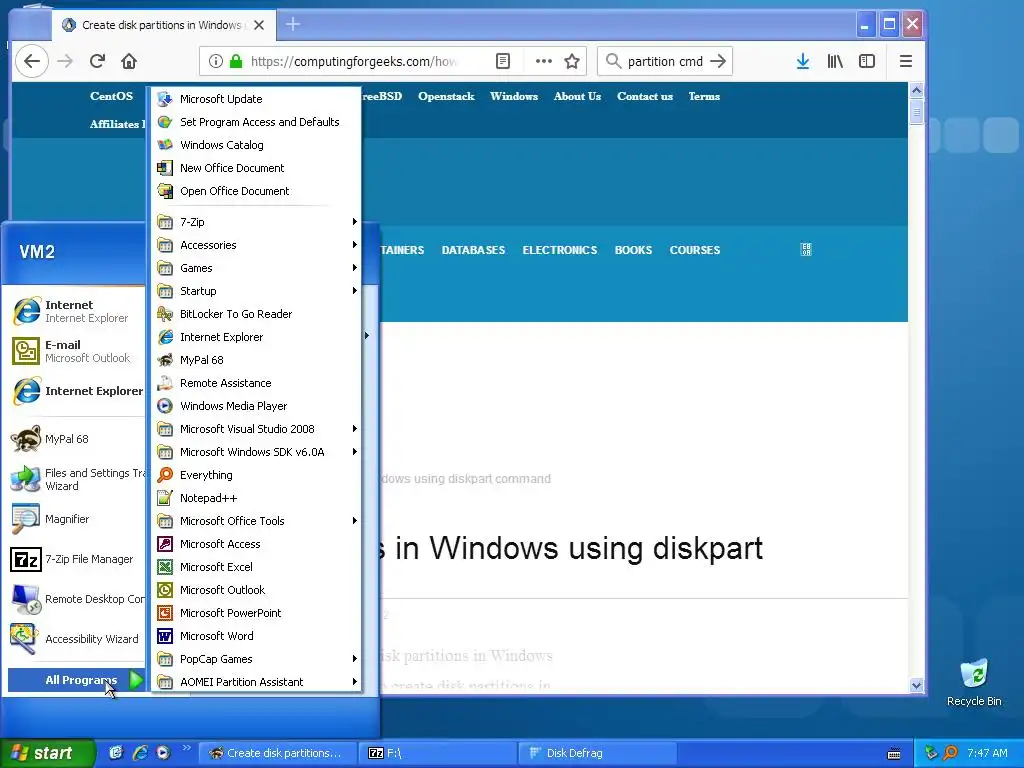
Task: Switch to the F:\ 7-Zip taskbar button
Action: pos(438,753)
